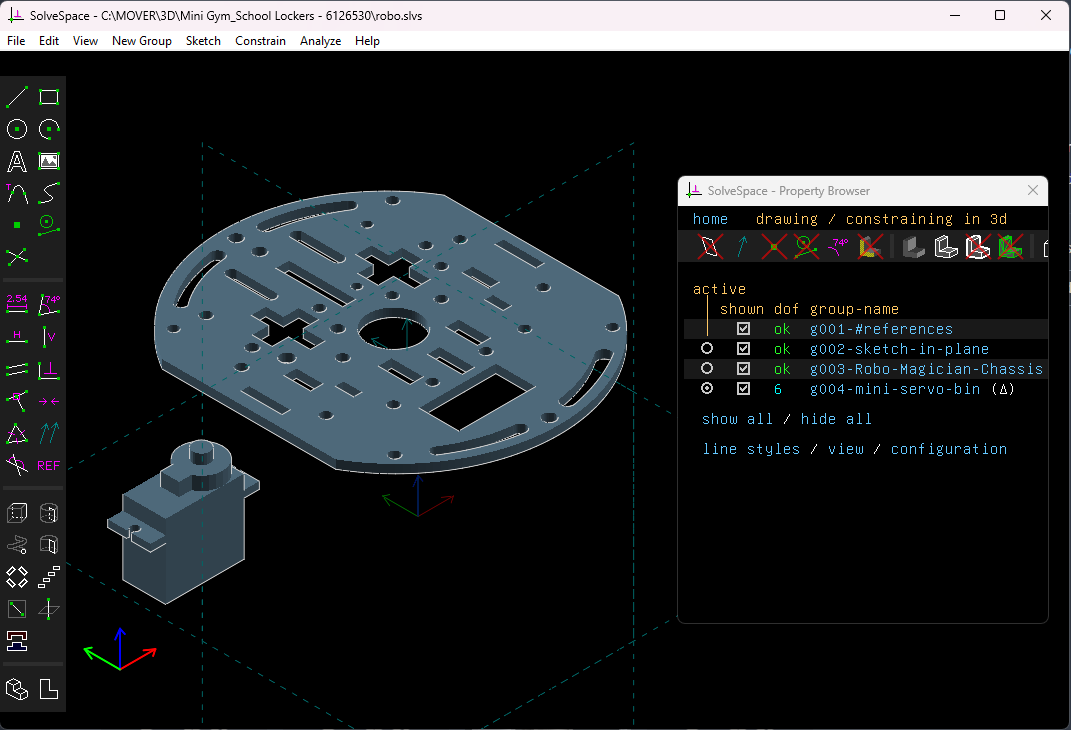The height and width of the screenshot is (730, 1071).
Task: Open the g001-#references group page
Action: (881, 329)
